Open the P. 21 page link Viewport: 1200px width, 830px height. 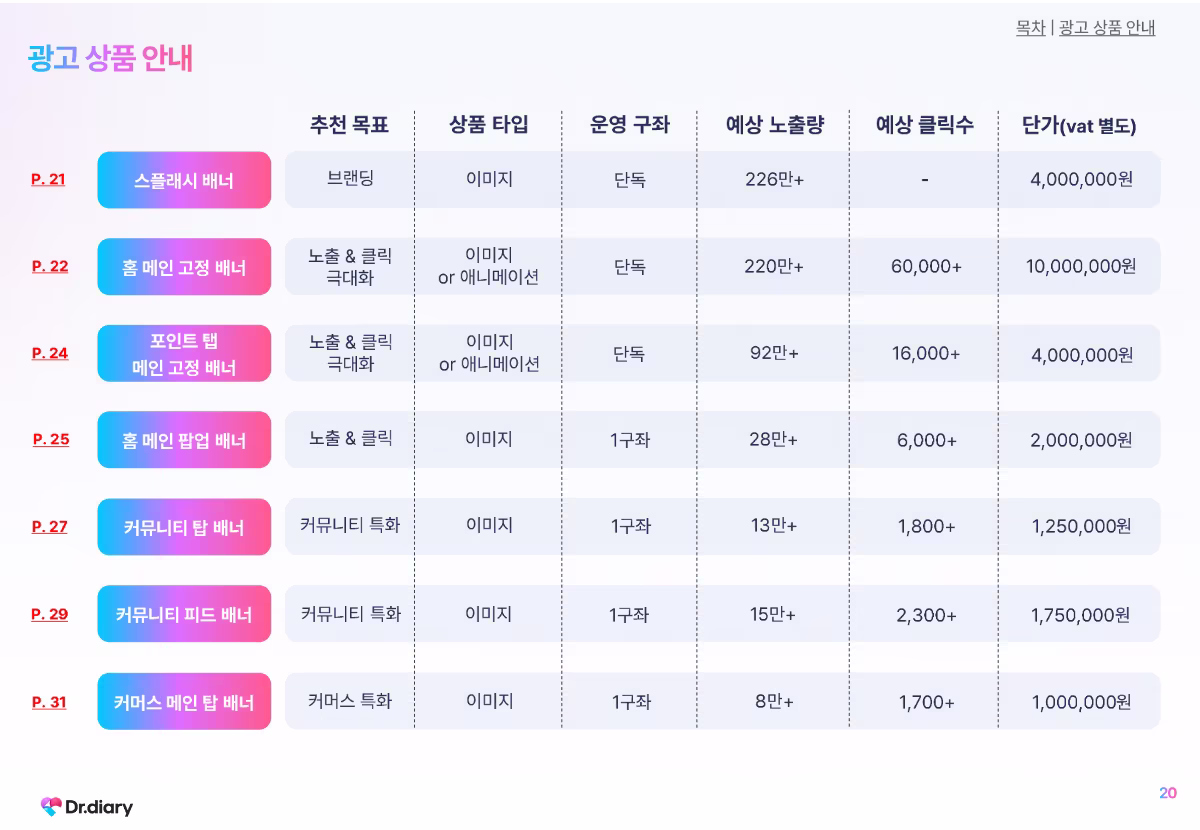(x=48, y=180)
